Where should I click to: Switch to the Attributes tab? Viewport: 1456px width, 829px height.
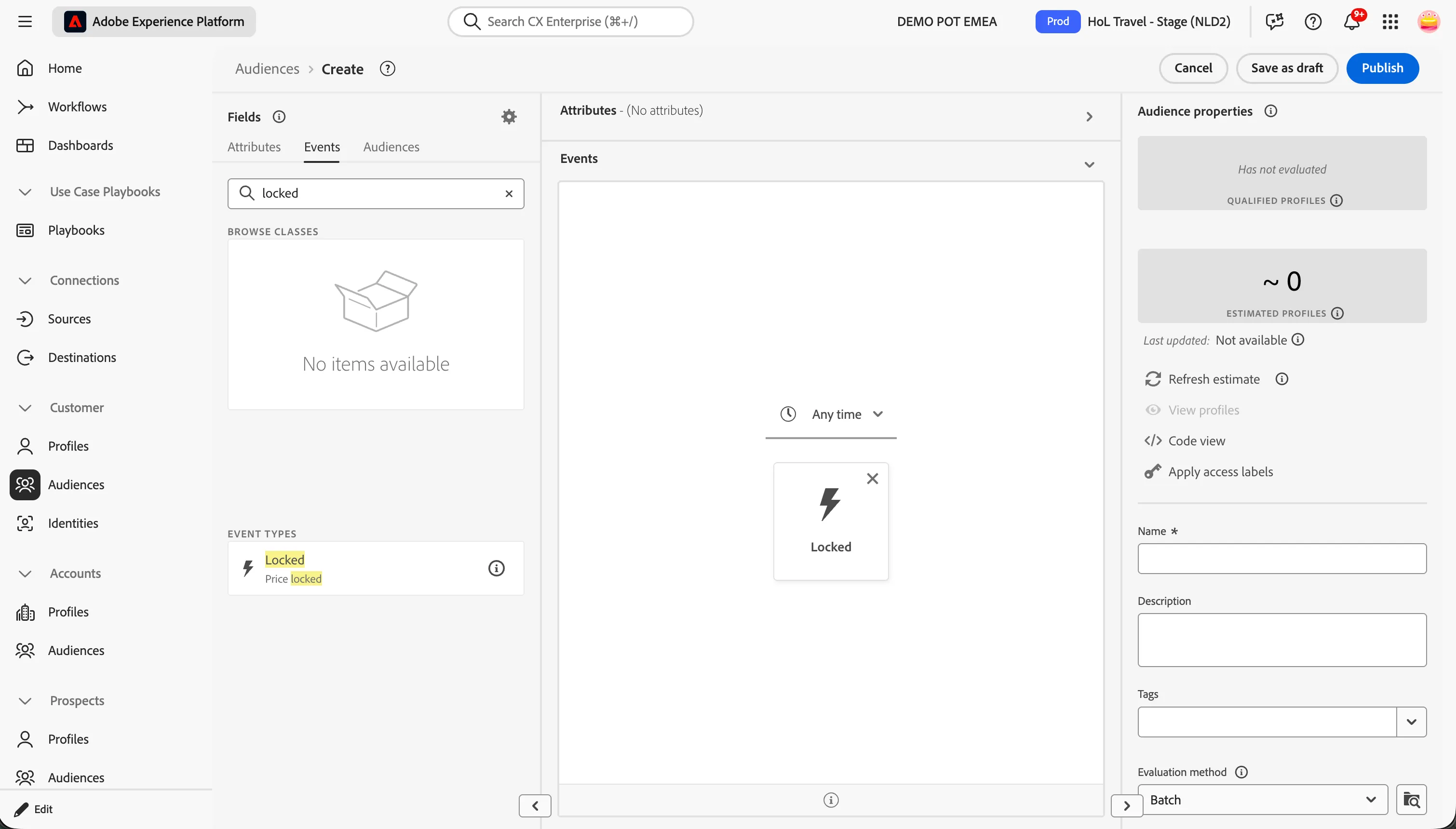coord(254,147)
